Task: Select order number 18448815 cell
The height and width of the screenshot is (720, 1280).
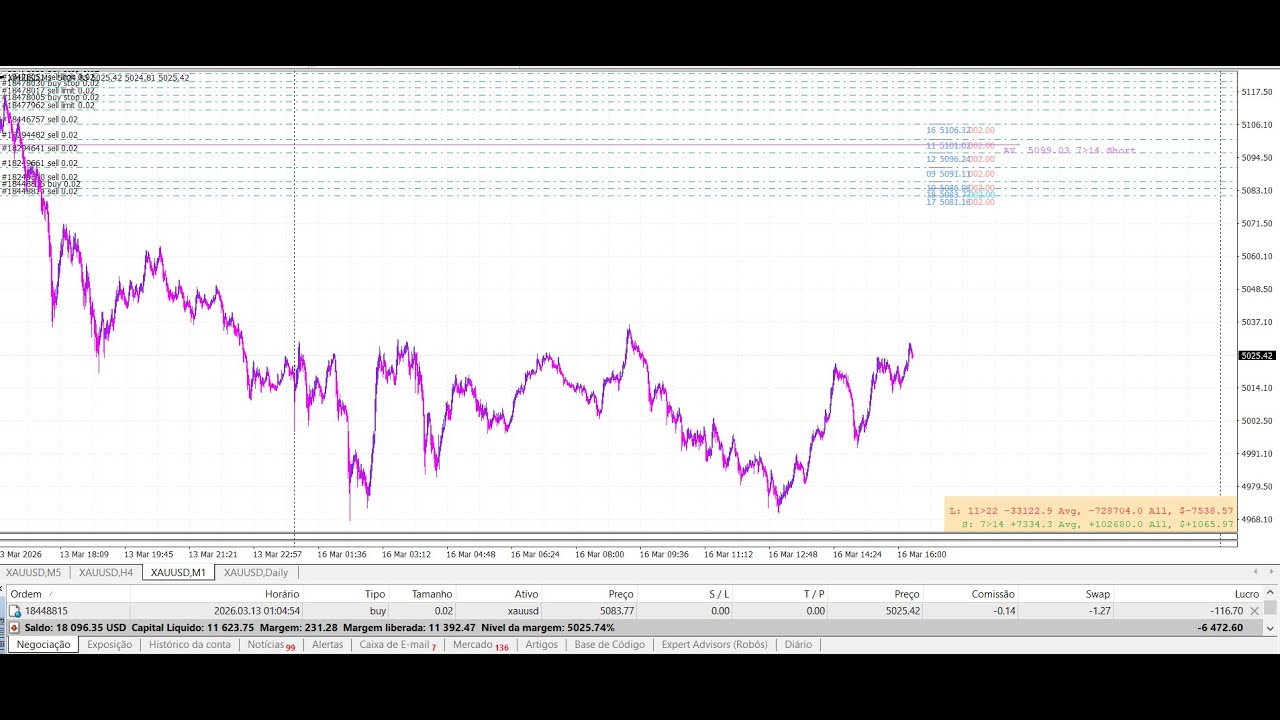Action: (46, 611)
